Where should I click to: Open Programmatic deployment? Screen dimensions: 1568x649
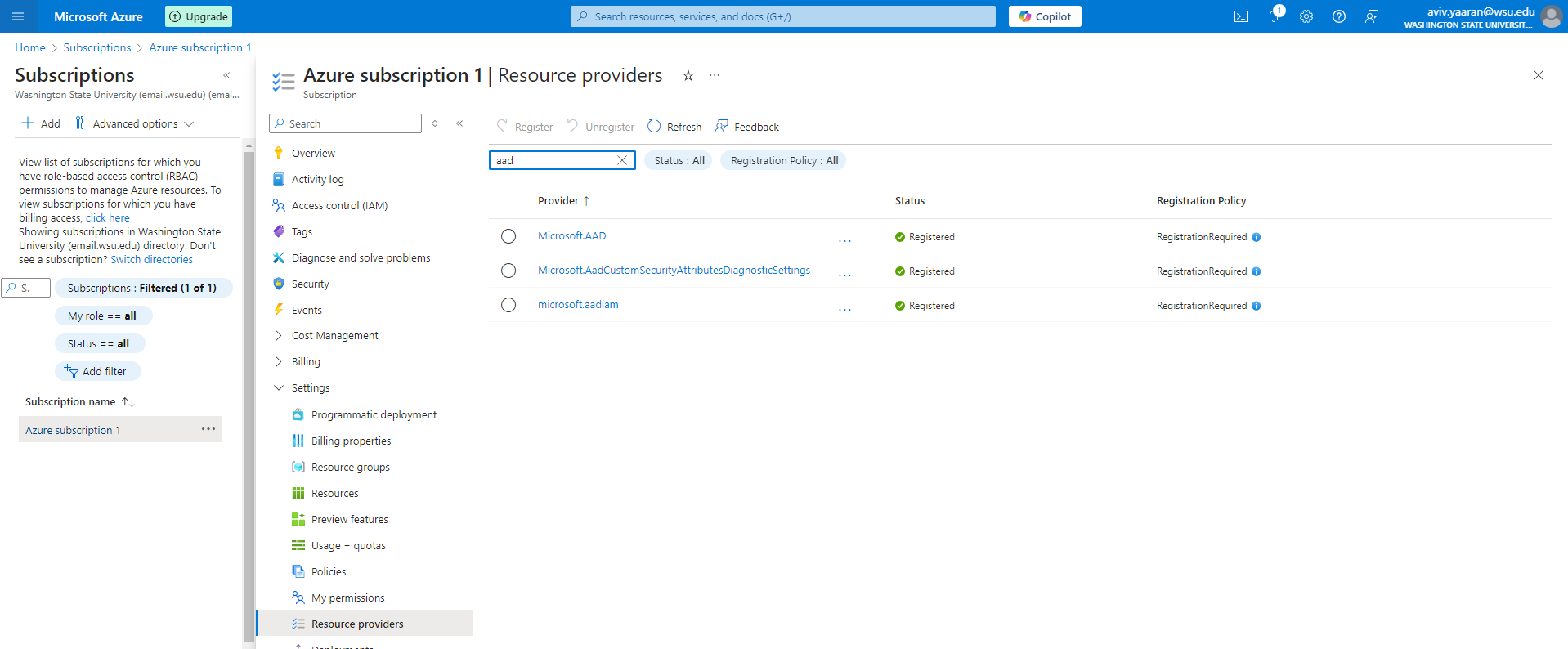point(374,414)
